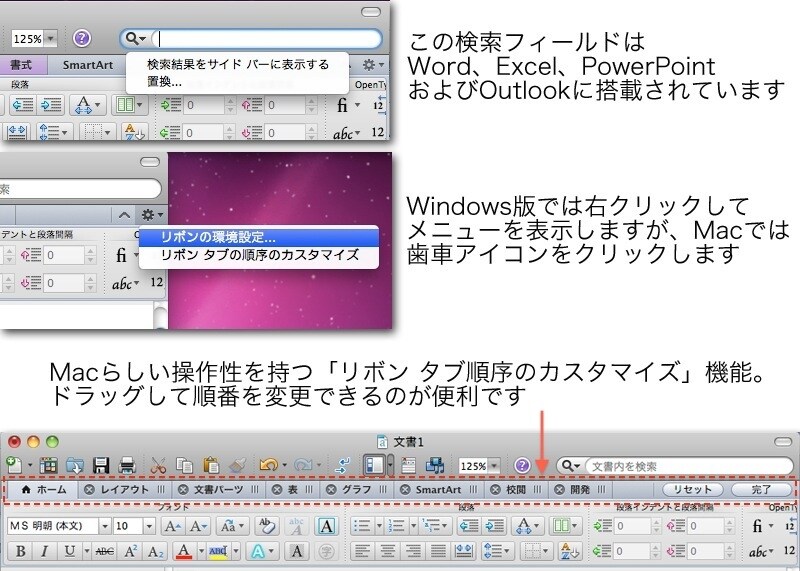This screenshot has width=800, height=571.
Task: Click the Print icon in bottom toolbar
Action: (127, 465)
